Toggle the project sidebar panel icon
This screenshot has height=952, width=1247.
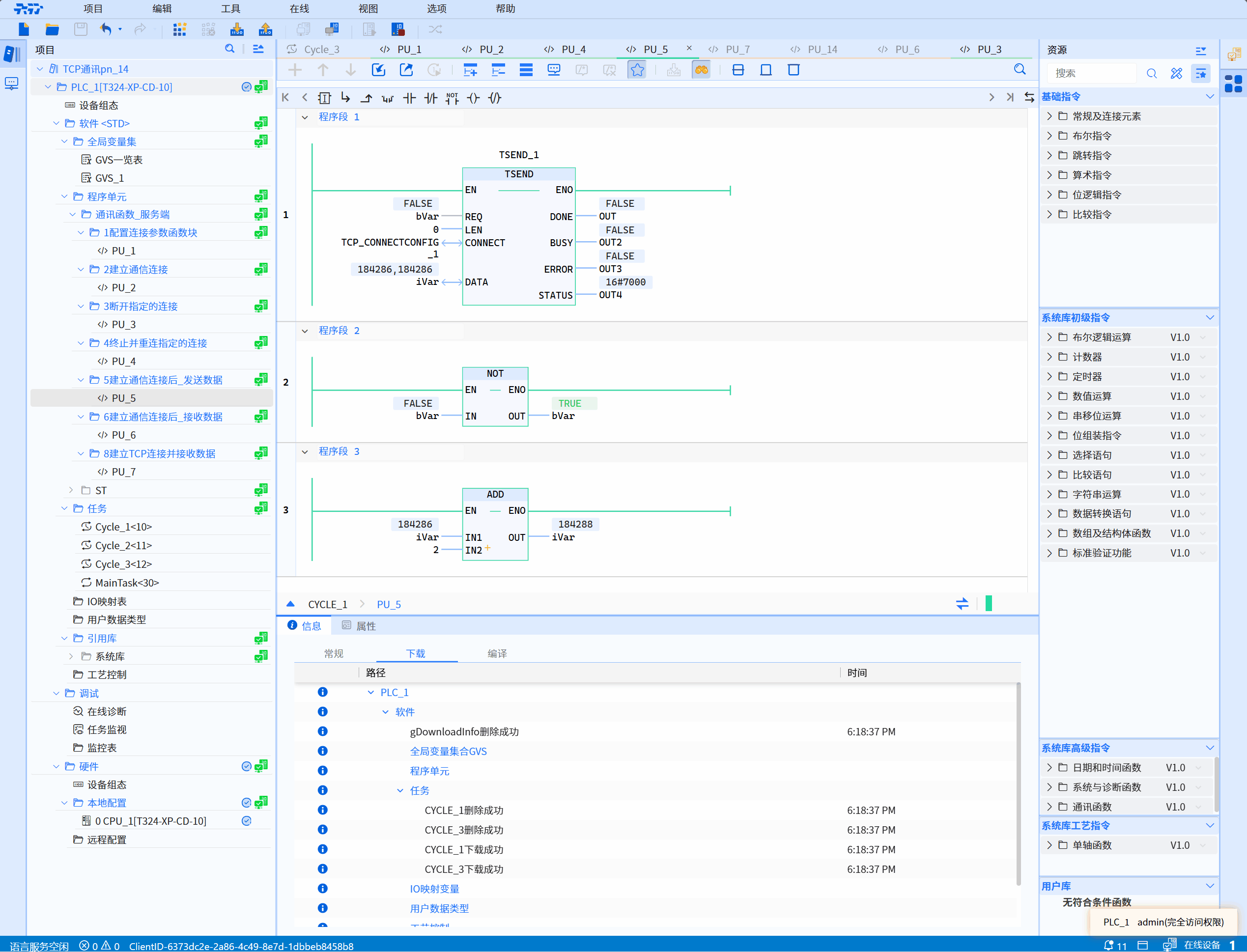pyautogui.click(x=12, y=54)
